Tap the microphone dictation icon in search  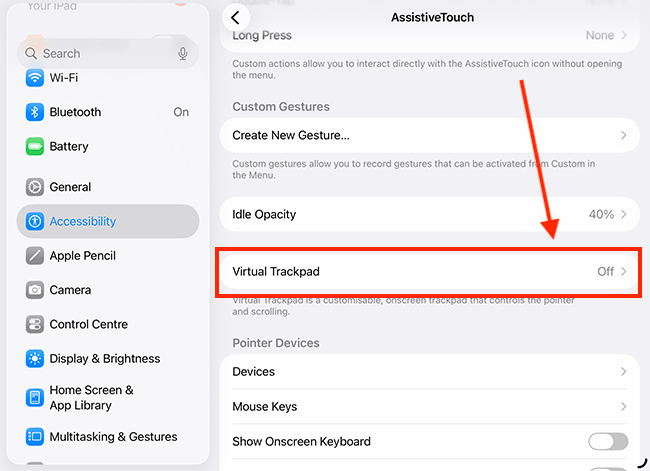(x=183, y=54)
